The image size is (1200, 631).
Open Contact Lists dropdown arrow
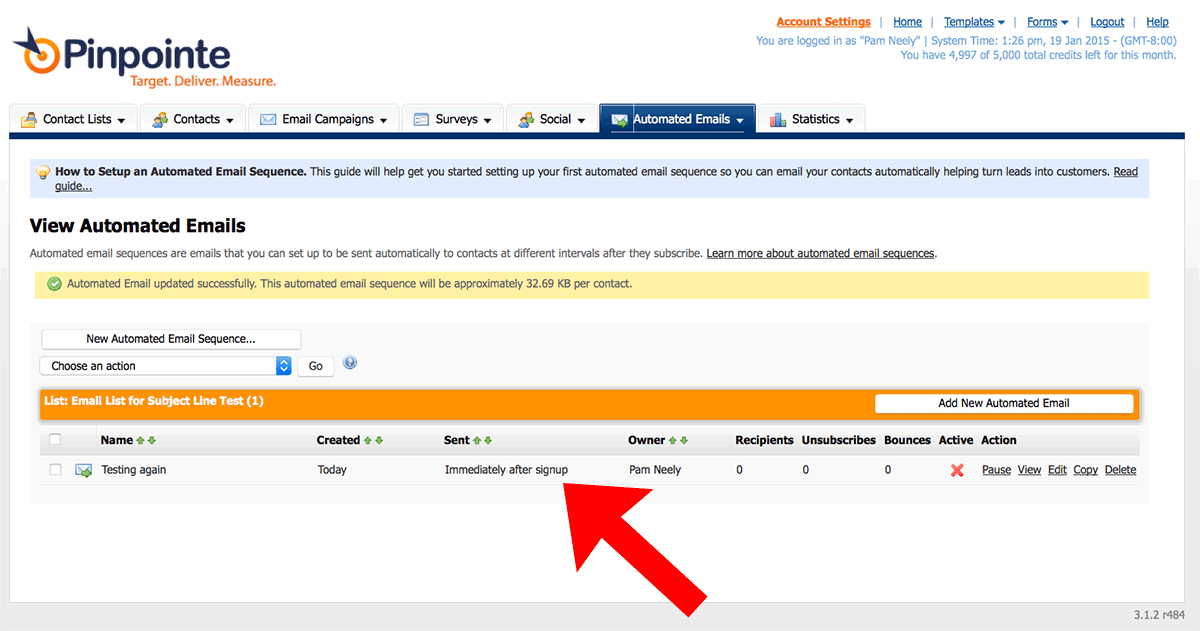pos(122,120)
